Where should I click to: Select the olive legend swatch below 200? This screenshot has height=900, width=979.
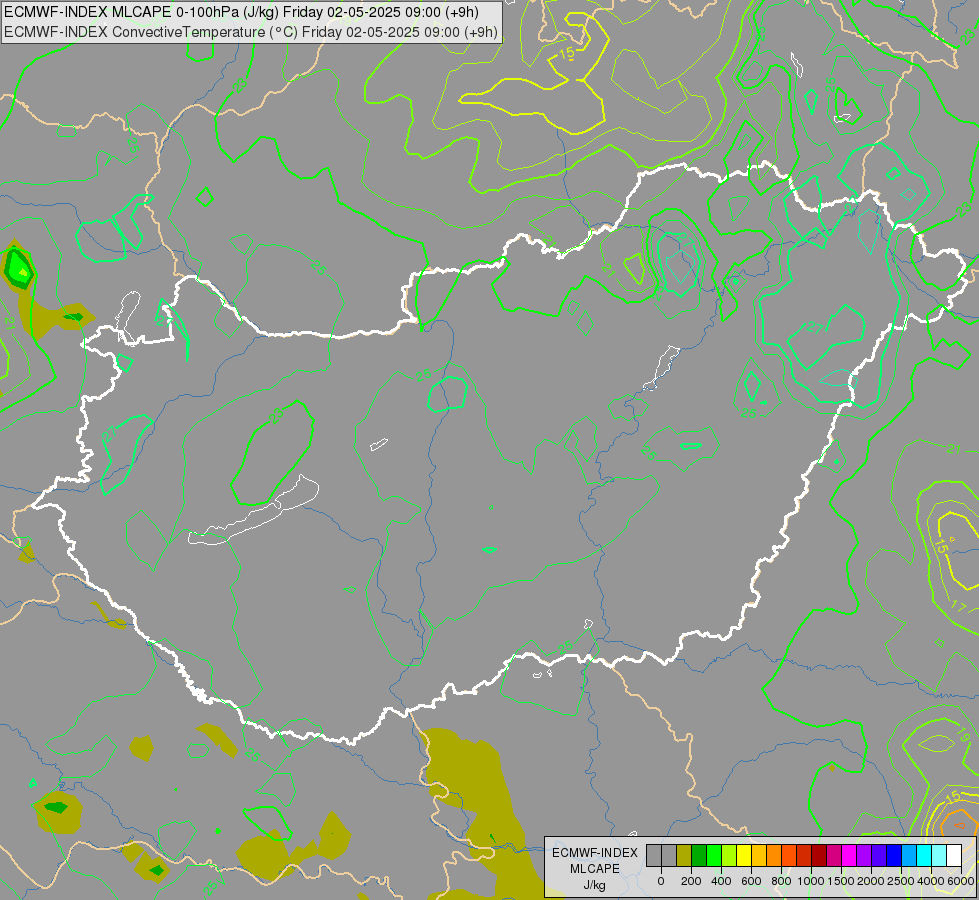tap(684, 856)
